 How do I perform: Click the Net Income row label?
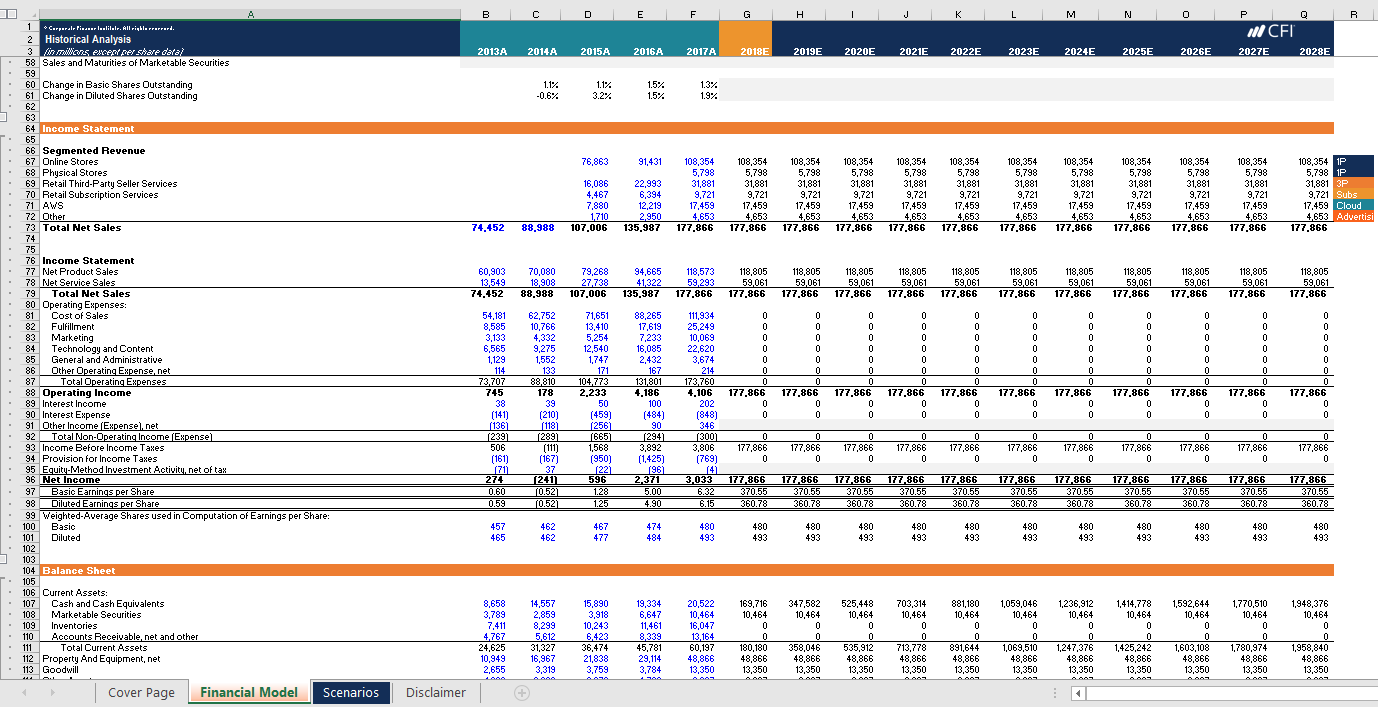coord(71,480)
